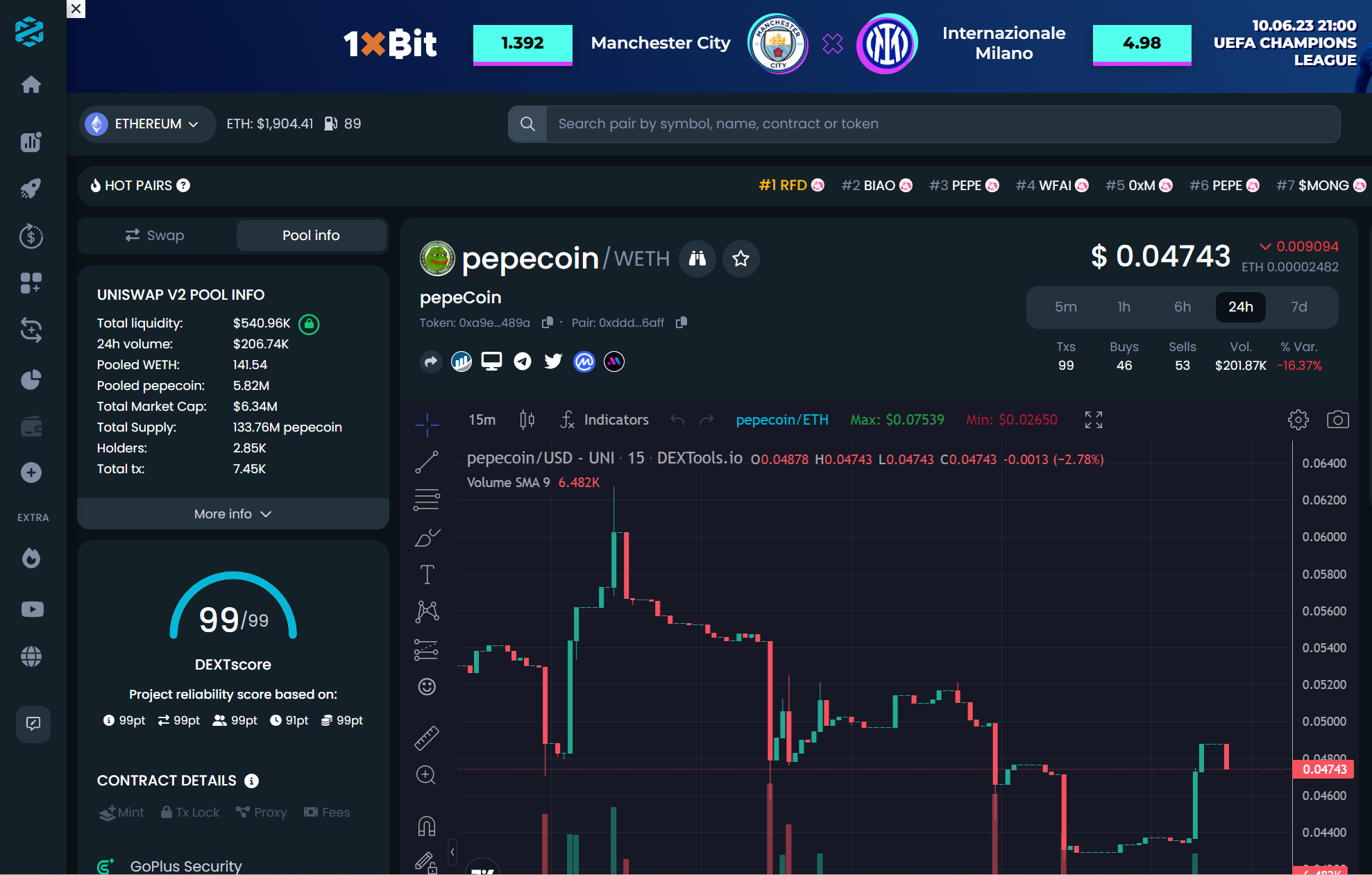This screenshot has height=875, width=1372.
Task: Take chart snapshot with camera icon
Action: coord(1338,420)
